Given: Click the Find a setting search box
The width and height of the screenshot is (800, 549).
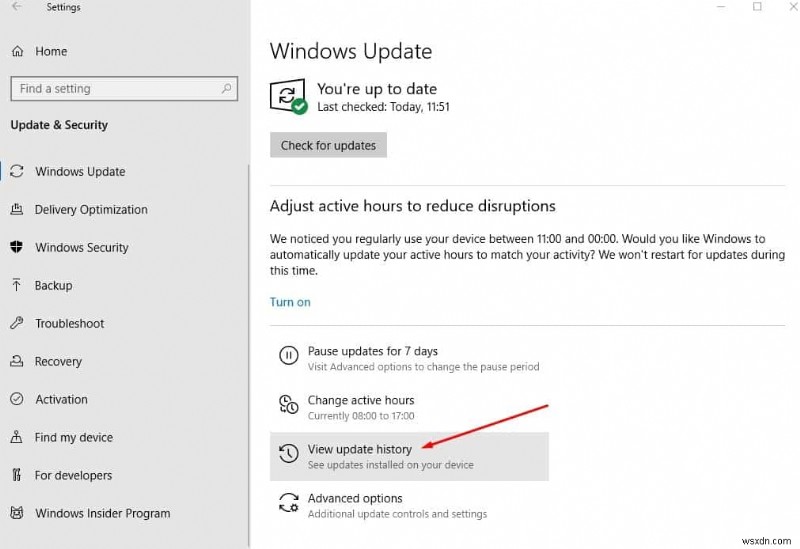Looking at the screenshot, I should pos(124,89).
